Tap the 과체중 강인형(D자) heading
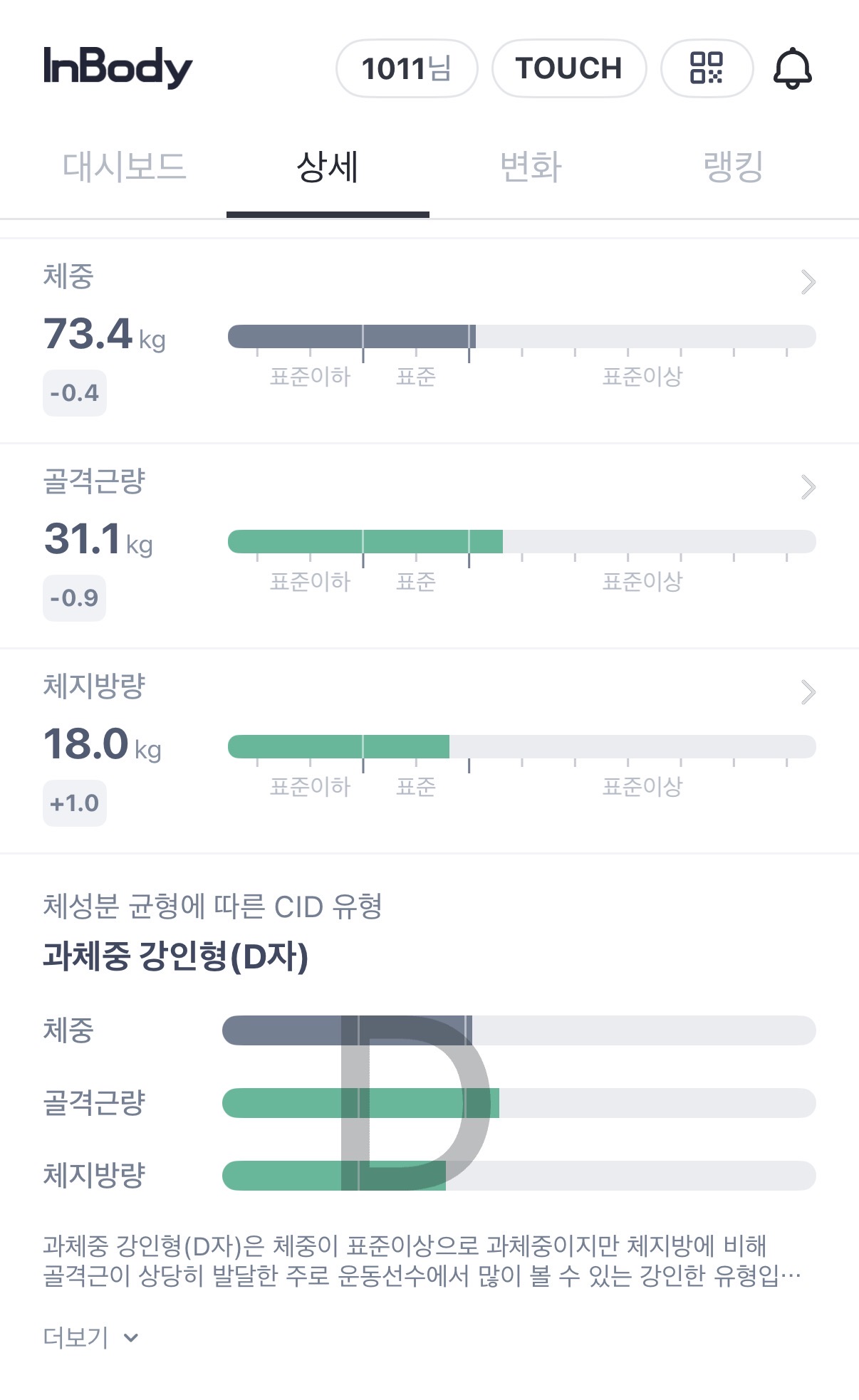The image size is (859, 1400). coord(175,956)
